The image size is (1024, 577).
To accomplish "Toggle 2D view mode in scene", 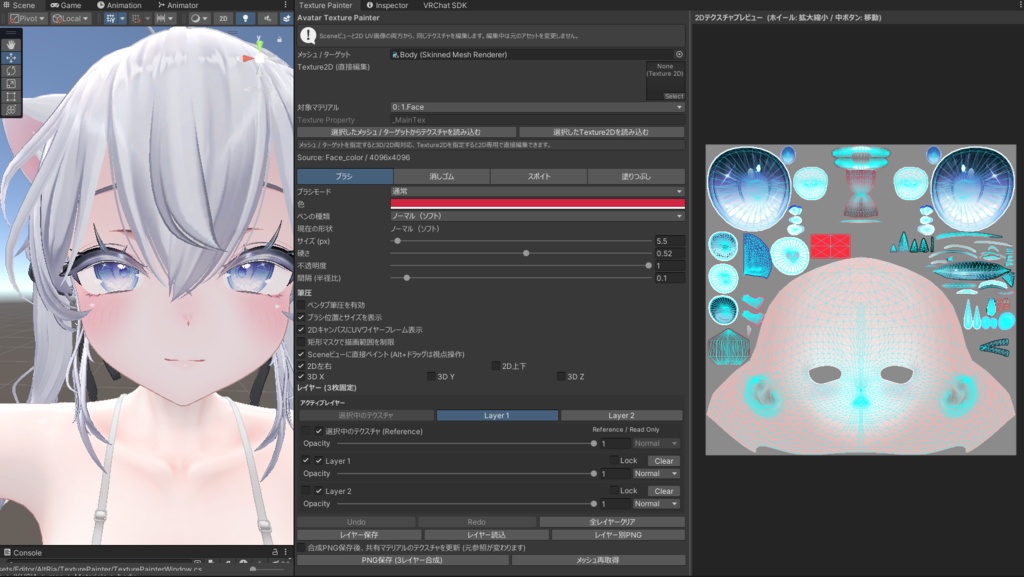I will coord(223,18).
